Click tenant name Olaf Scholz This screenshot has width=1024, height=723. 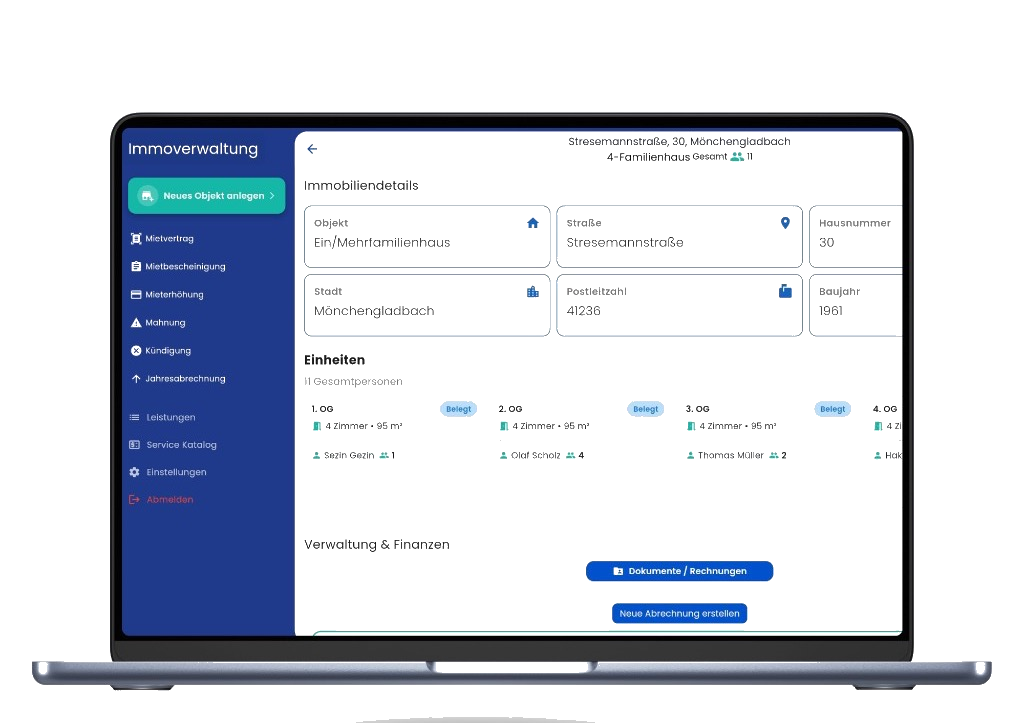536,455
